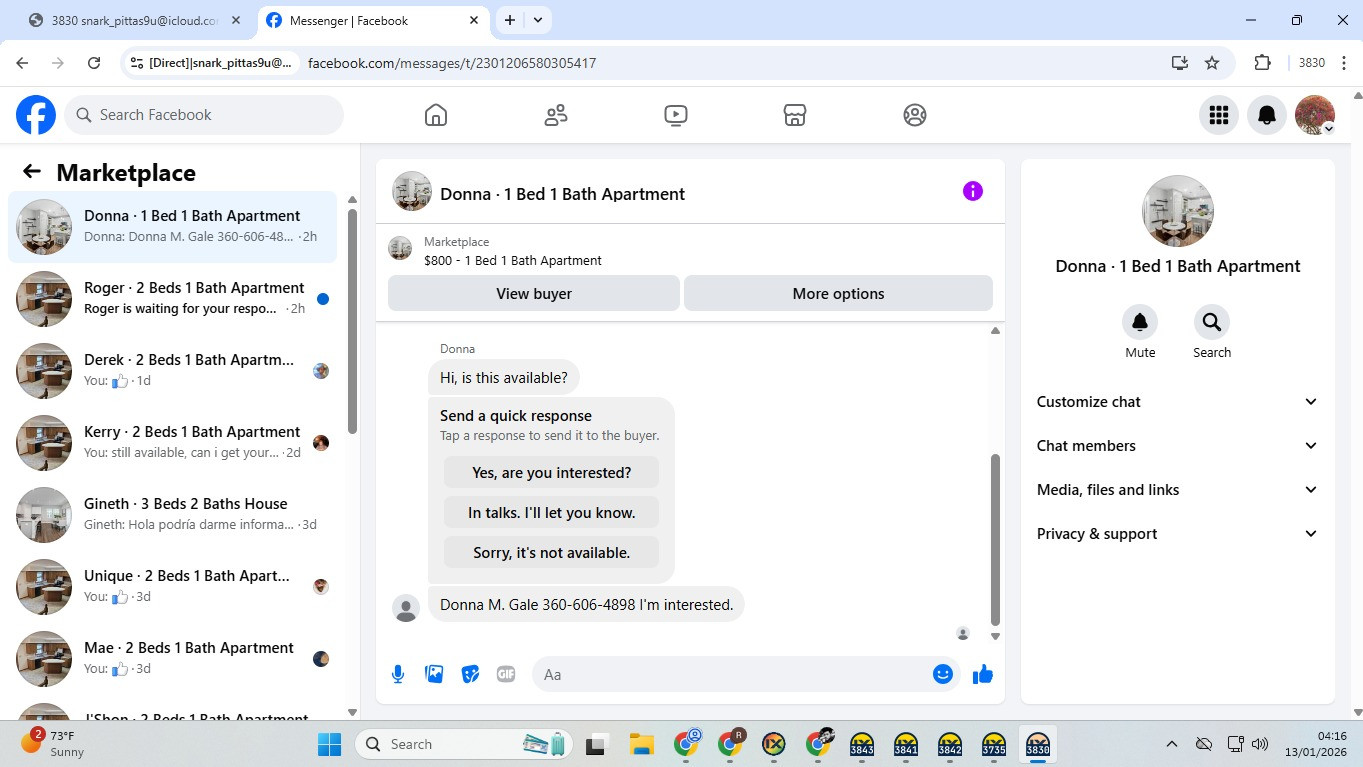Open conversation information purple icon
Viewport: 1363px width, 767px height.
point(973,191)
